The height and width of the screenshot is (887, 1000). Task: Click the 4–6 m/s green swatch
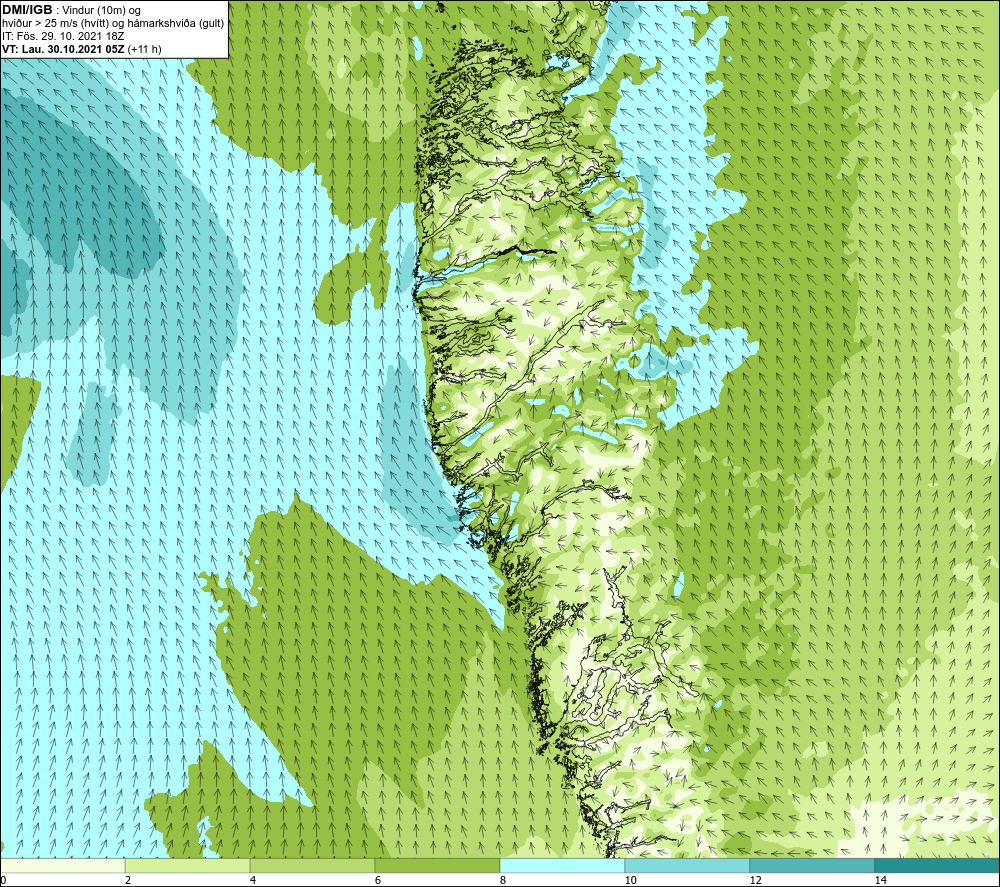[x=312, y=865]
